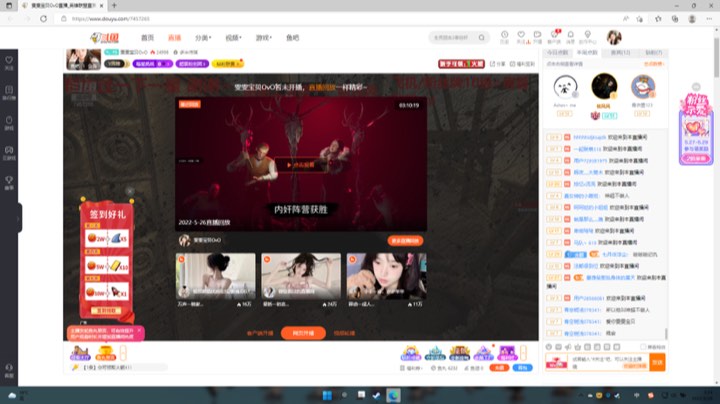Click the browser address bar
This screenshot has height=404, width=720.
[340, 19]
